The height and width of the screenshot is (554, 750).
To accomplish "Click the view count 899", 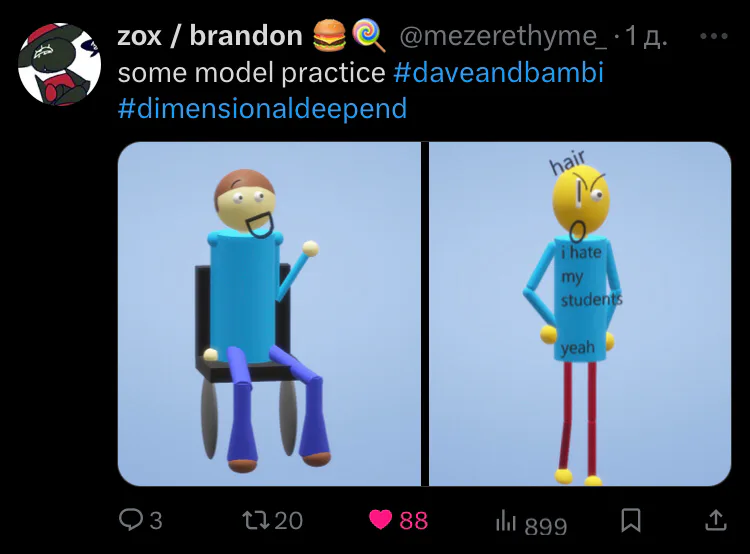I will click(x=546, y=525).
